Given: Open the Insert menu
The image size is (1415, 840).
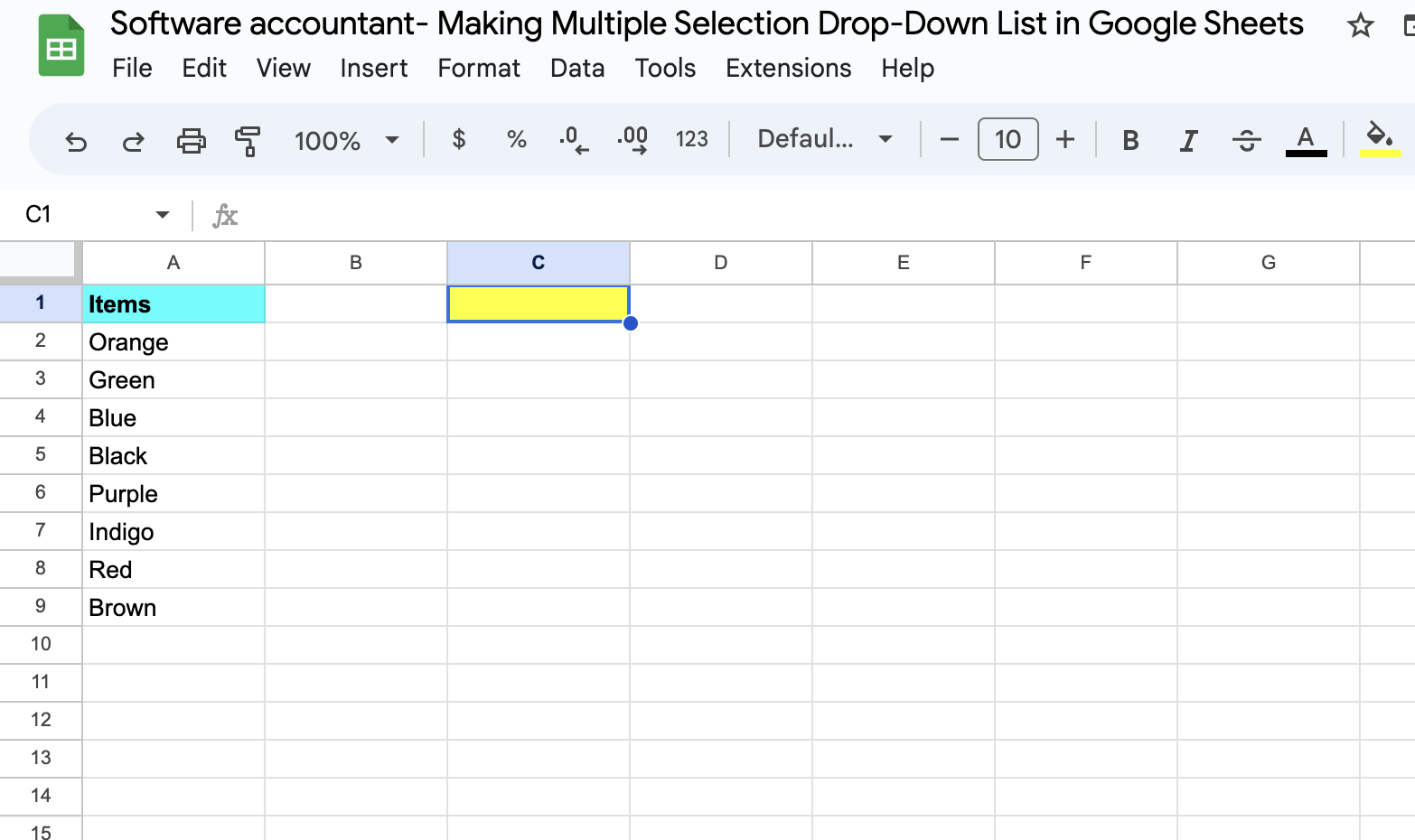Looking at the screenshot, I should tap(373, 68).
